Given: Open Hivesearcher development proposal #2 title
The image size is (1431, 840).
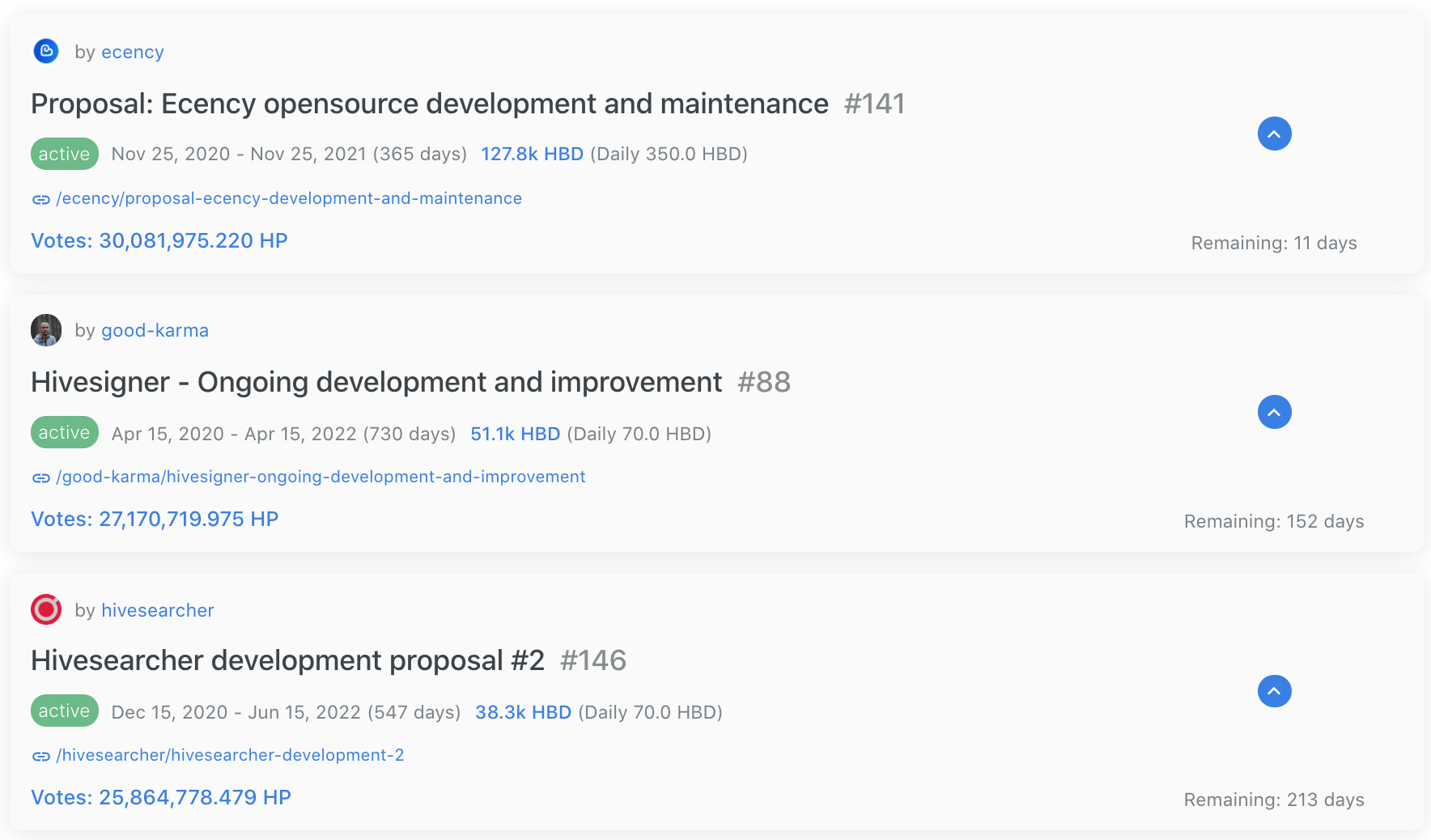Looking at the screenshot, I should click(287, 660).
